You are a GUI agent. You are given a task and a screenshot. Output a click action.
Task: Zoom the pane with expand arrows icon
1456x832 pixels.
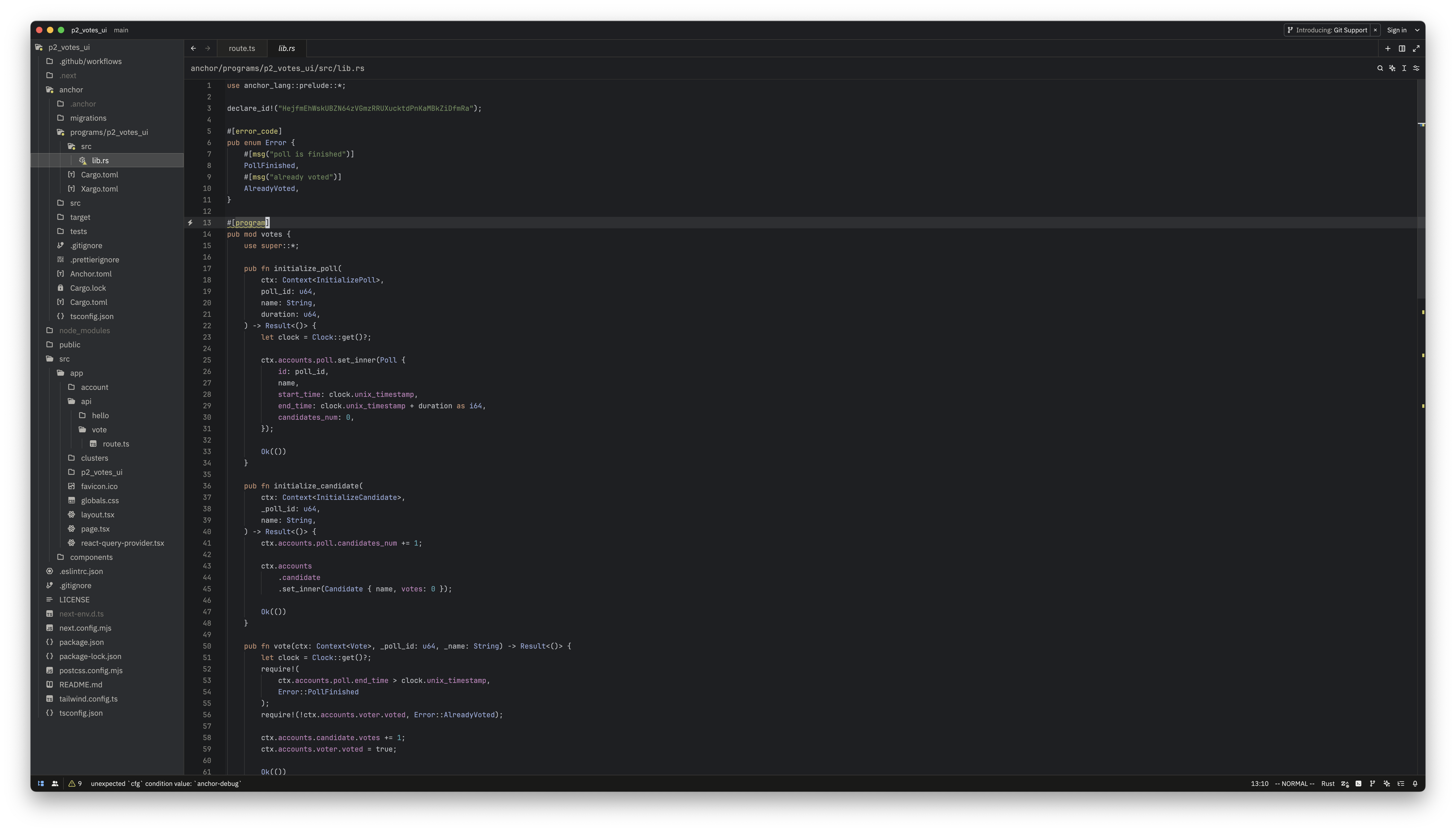point(1416,48)
